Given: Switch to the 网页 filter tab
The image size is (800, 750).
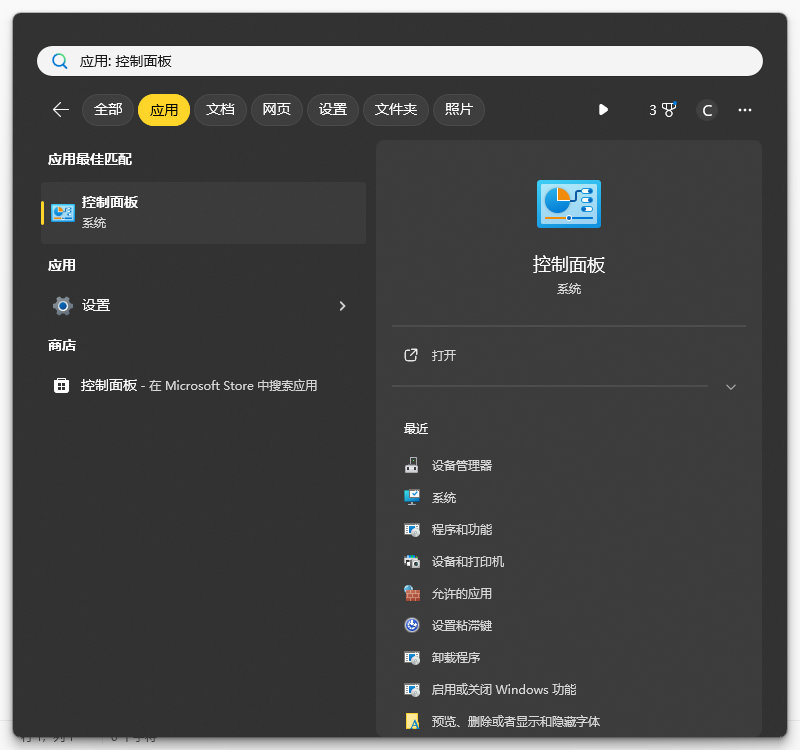Looking at the screenshot, I should (x=277, y=110).
